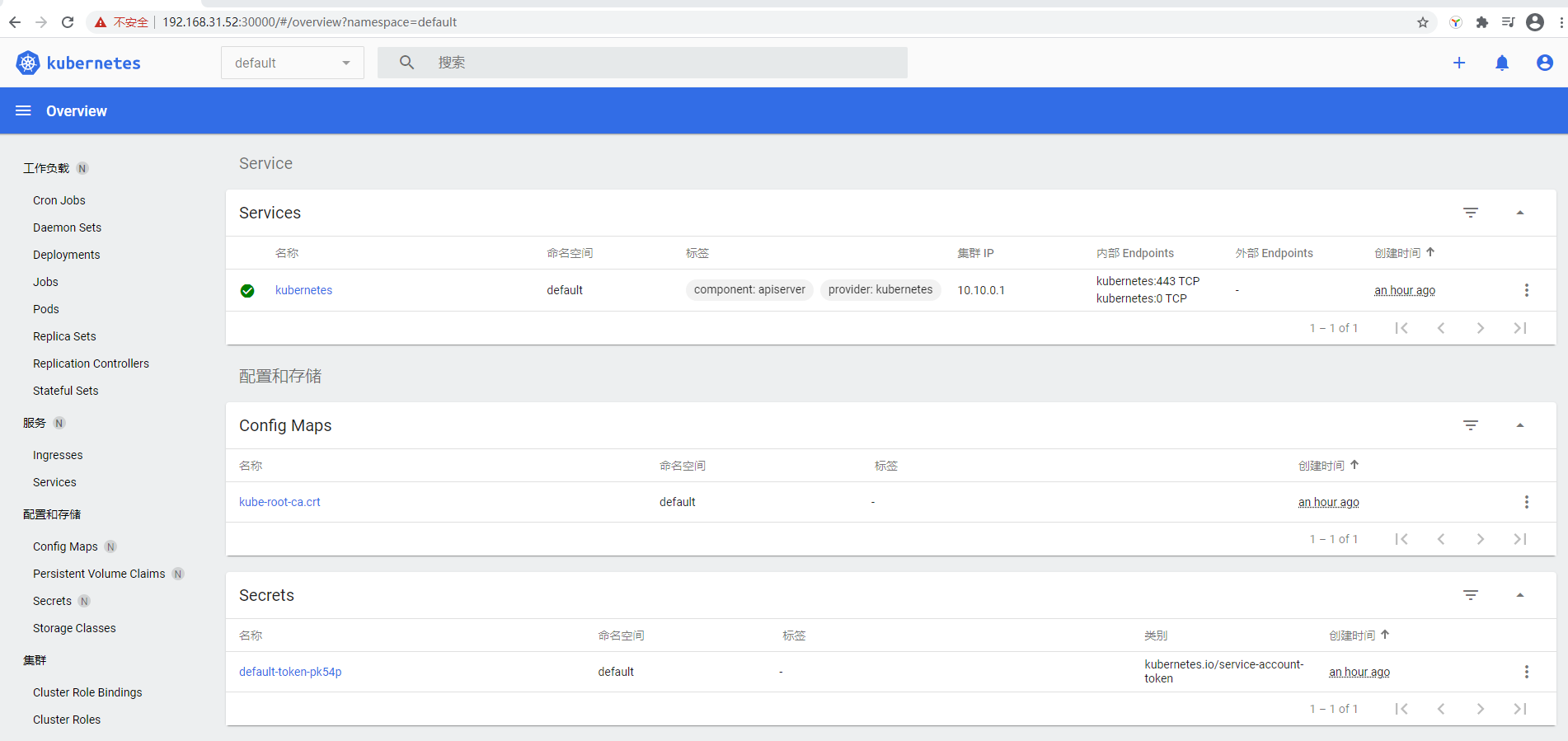Image resolution: width=1568 pixels, height=741 pixels.
Task: Filter the Config Maps table
Action: [1471, 425]
